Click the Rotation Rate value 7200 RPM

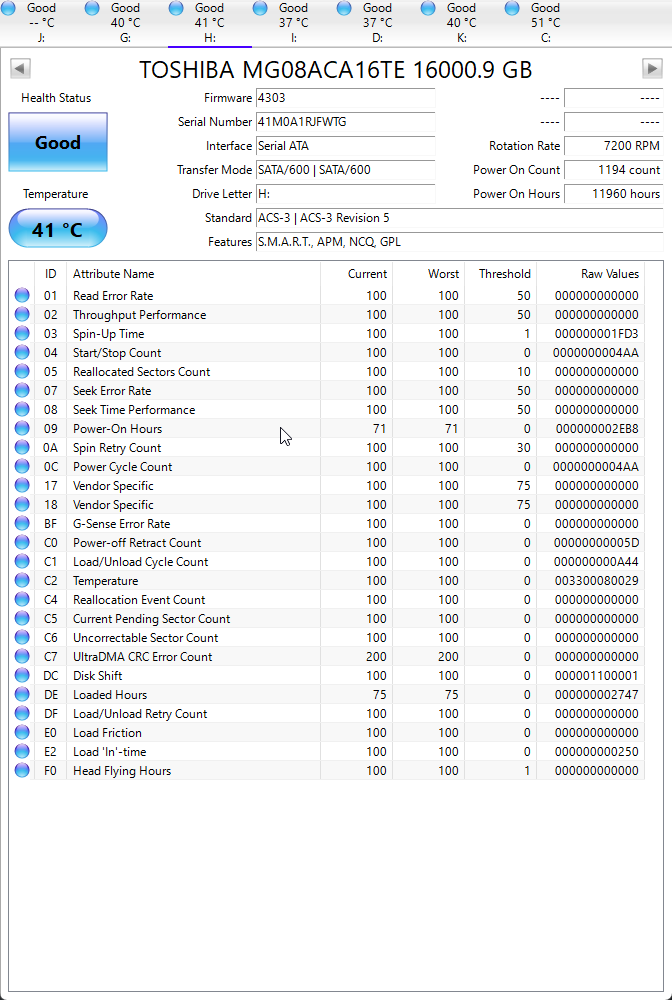[x=613, y=146]
